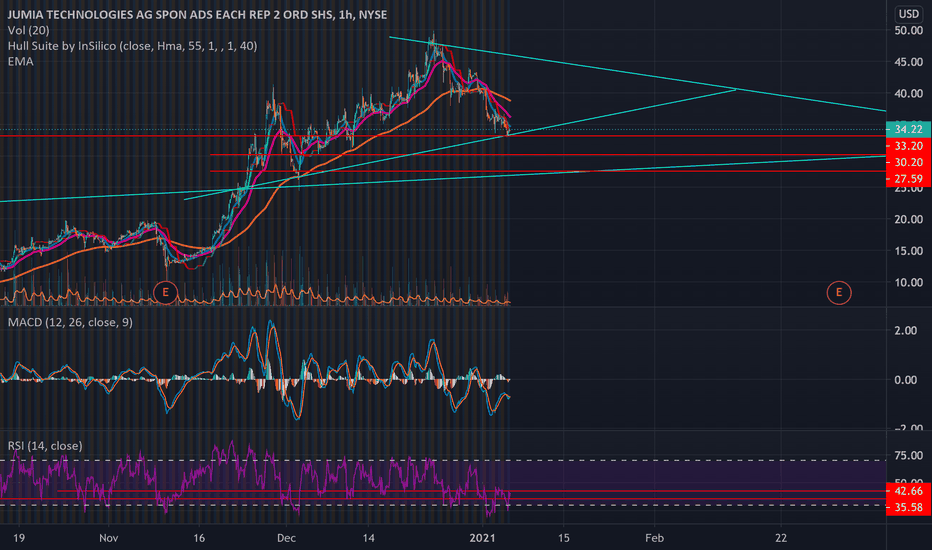
Task: Click the MACD axis 2.00 label
Action: (x=905, y=331)
